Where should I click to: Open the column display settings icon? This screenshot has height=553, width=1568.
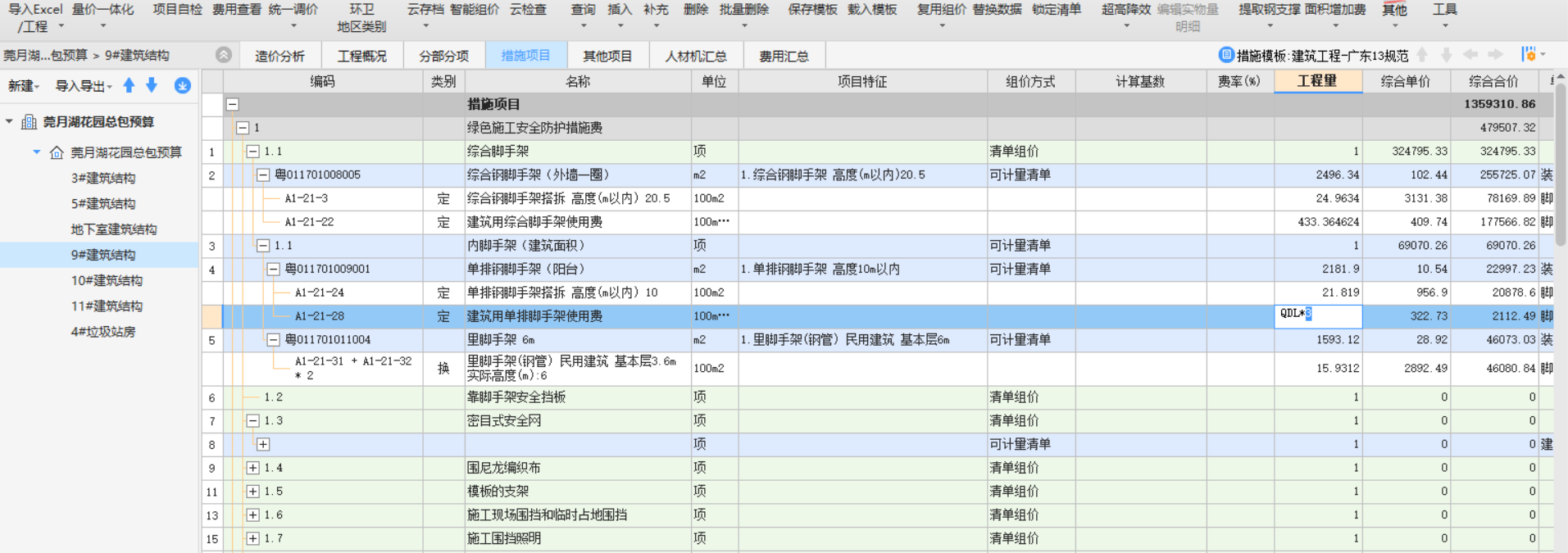pyautogui.click(x=1529, y=55)
